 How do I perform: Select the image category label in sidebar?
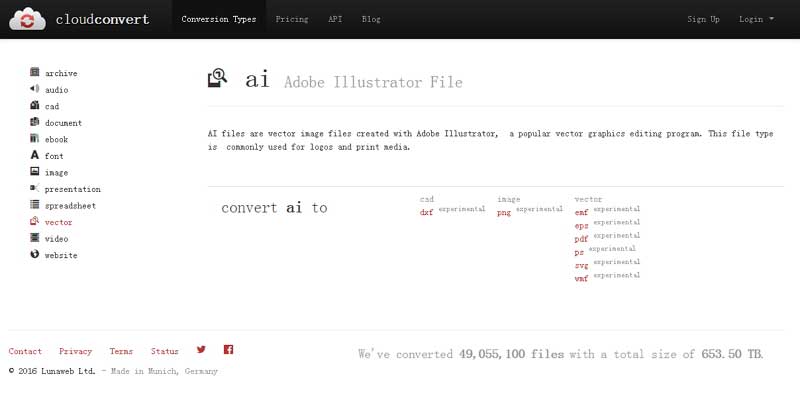coord(56,173)
